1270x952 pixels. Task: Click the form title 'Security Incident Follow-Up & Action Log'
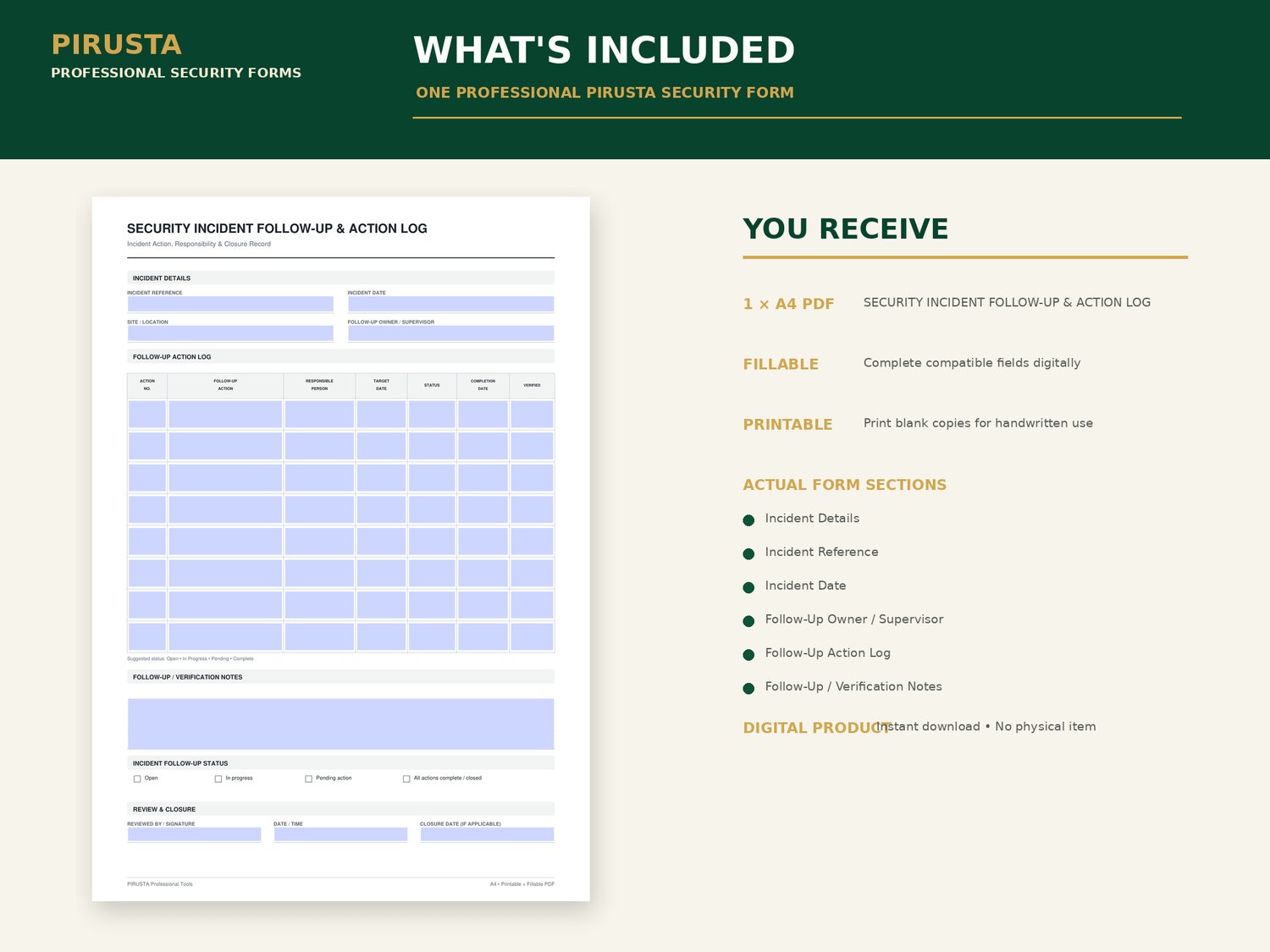point(277,228)
